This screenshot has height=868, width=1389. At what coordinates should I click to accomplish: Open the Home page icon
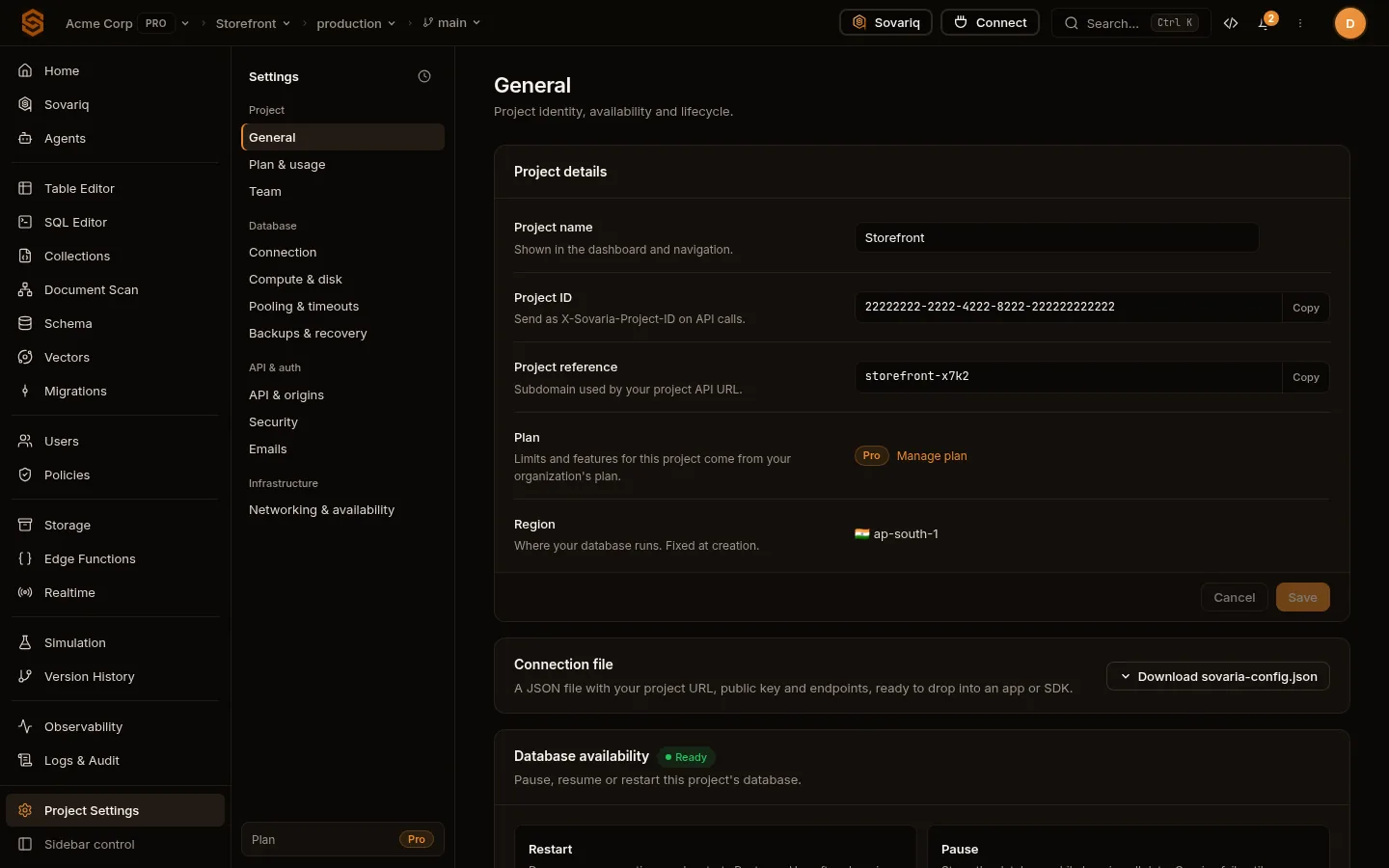tap(25, 70)
